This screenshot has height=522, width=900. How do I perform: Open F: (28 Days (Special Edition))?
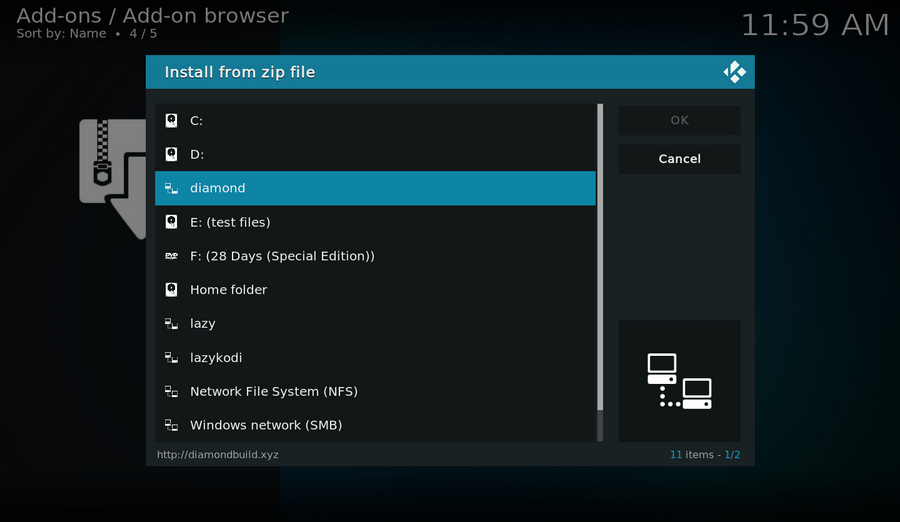375,256
